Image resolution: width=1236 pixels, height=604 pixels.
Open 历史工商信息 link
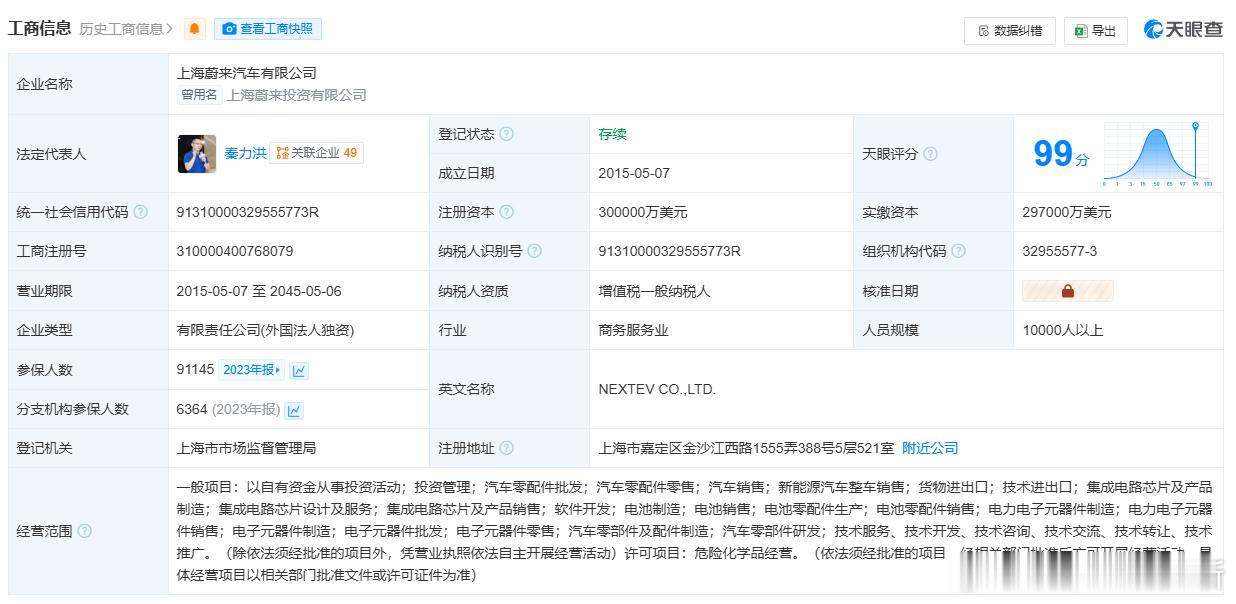(x=126, y=29)
